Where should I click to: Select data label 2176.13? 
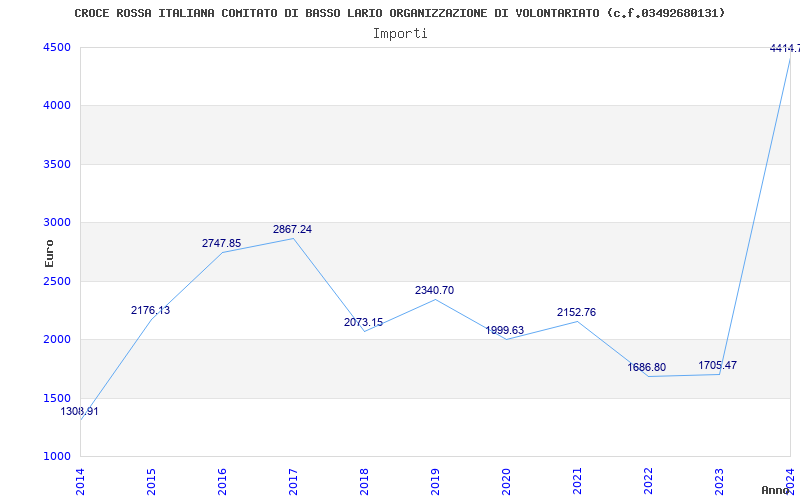click(151, 310)
